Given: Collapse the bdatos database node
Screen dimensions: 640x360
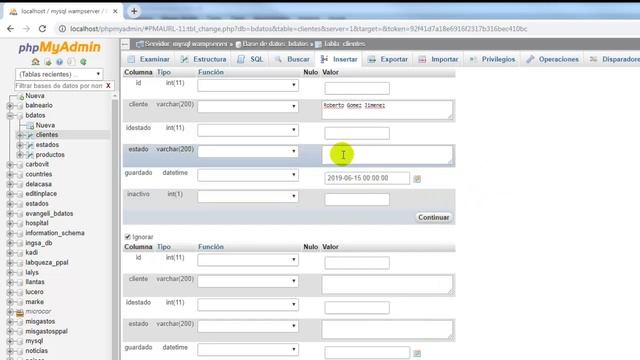Looking at the screenshot, I should pyautogui.click(x=10, y=116).
